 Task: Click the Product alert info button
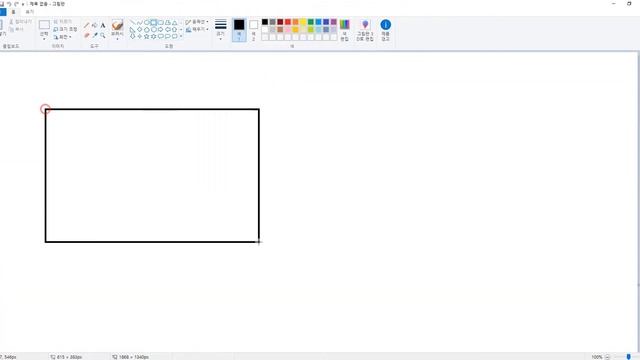point(385,29)
